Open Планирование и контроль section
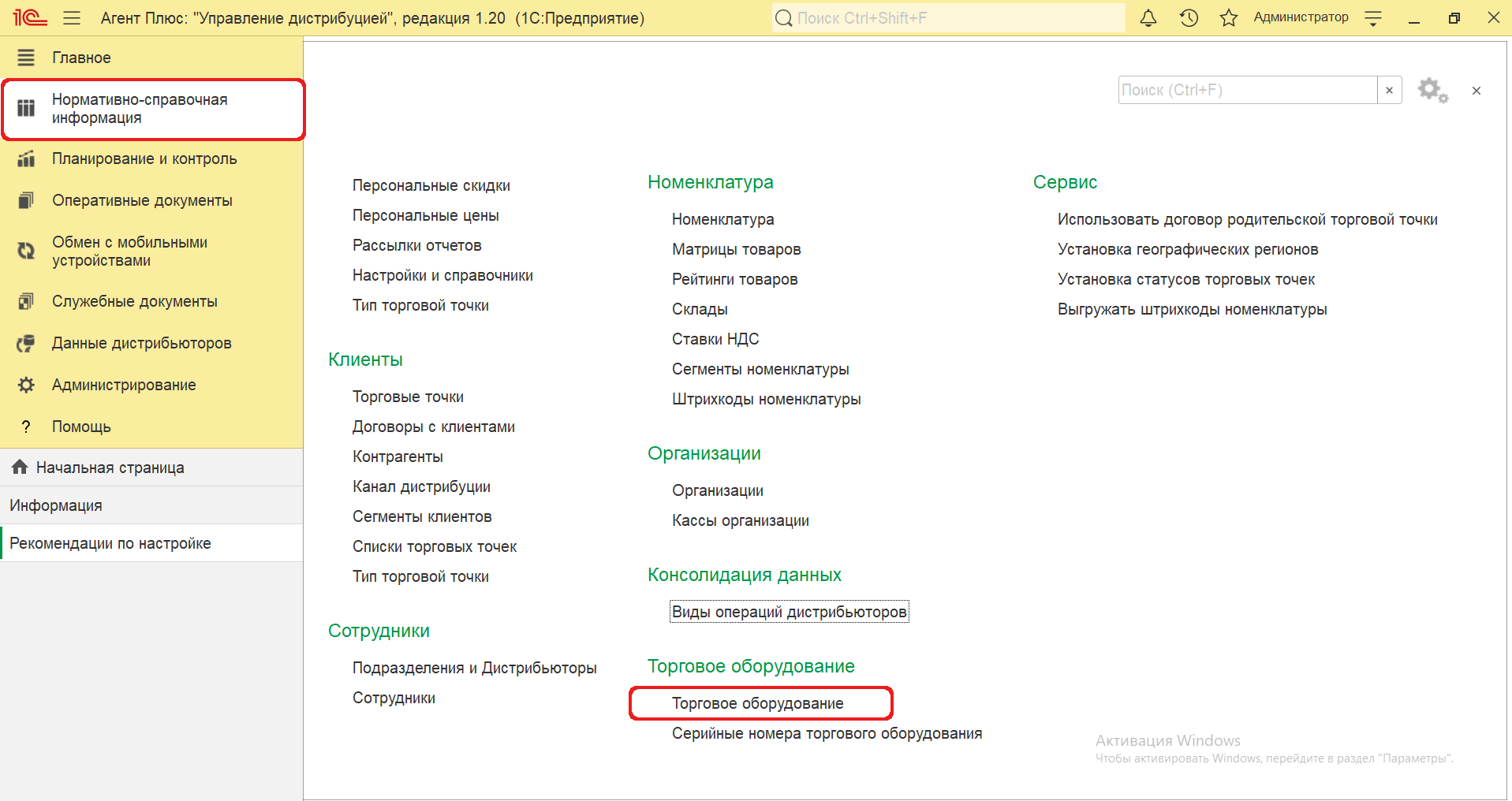The height and width of the screenshot is (801, 1512). (x=144, y=158)
